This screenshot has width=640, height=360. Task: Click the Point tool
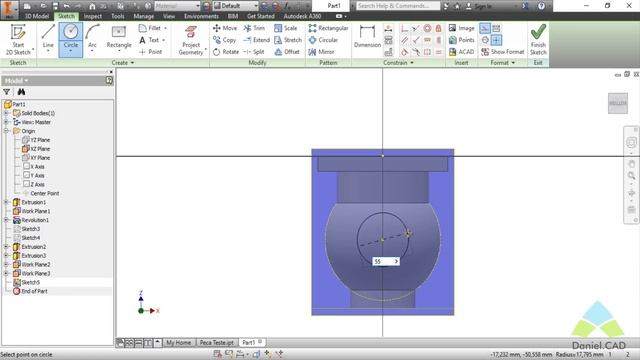pos(151,52)
